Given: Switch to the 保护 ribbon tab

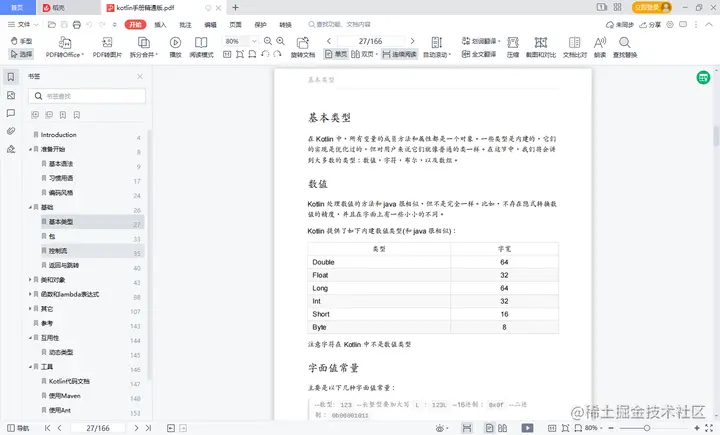Looking at the screenshot, I should pyautogui.click(x=260, y=24).
